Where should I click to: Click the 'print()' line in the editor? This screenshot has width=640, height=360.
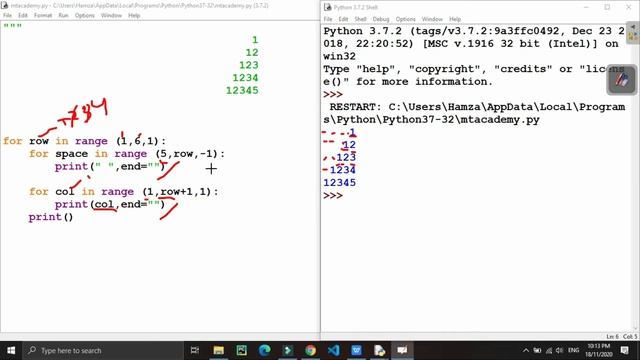[51, 217]
